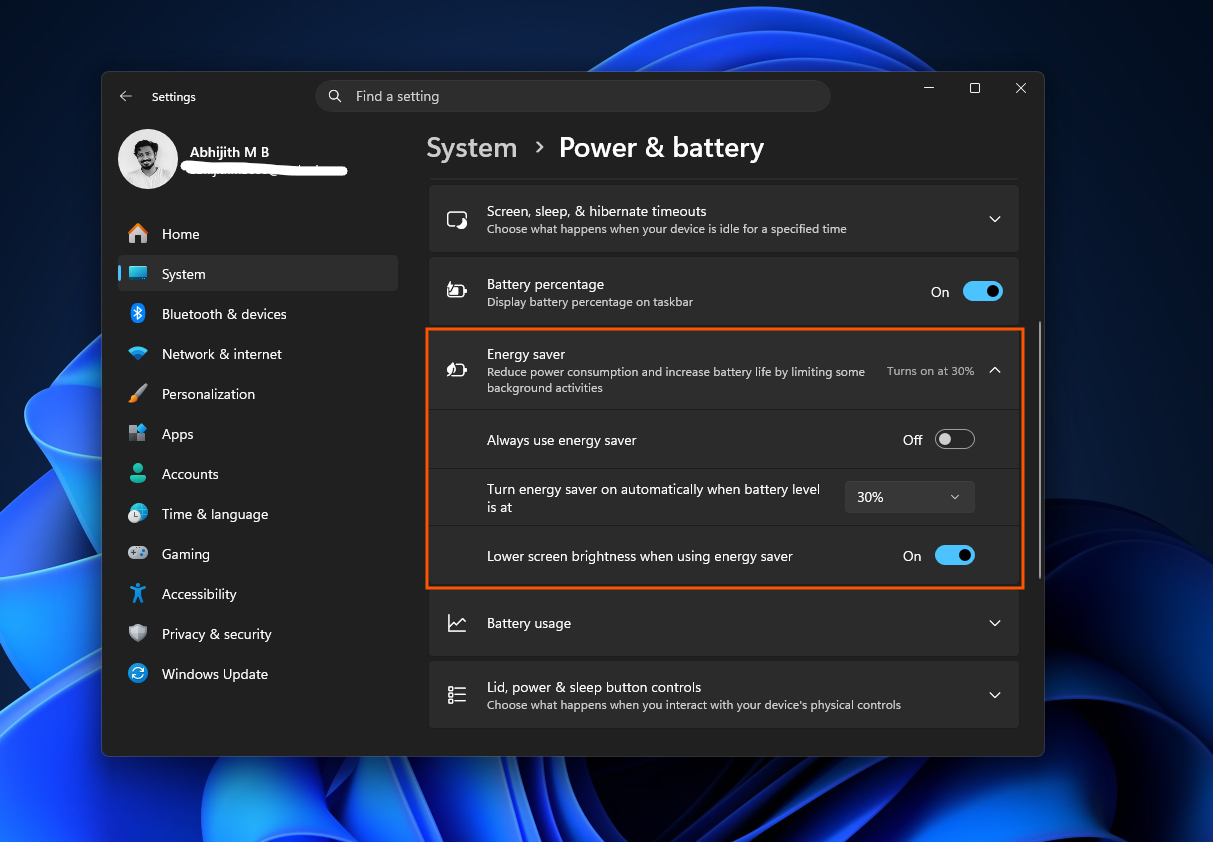
Task: Open Gaming settings page
Action: 258,554
